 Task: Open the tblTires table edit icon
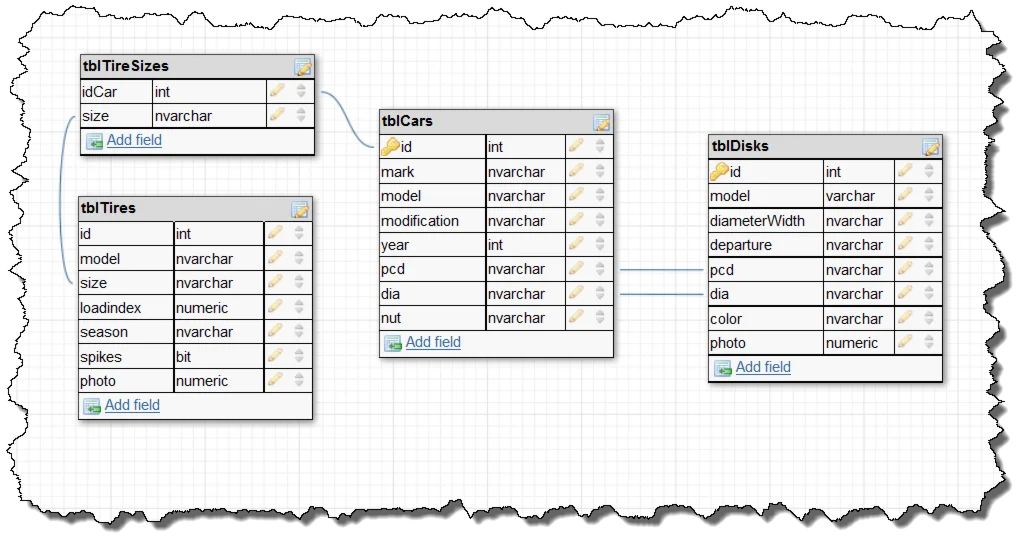click(x=300, y=209)
